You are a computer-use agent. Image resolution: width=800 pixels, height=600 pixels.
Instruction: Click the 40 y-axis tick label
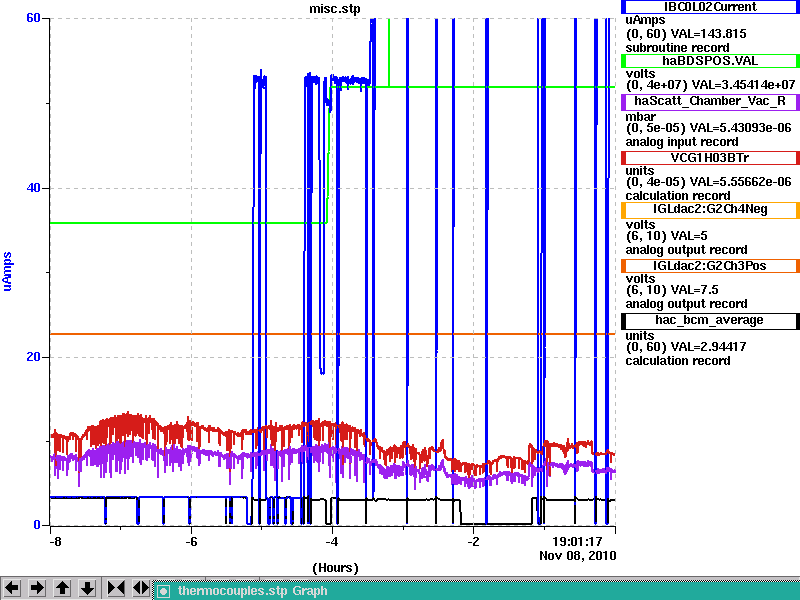(33, 188)
